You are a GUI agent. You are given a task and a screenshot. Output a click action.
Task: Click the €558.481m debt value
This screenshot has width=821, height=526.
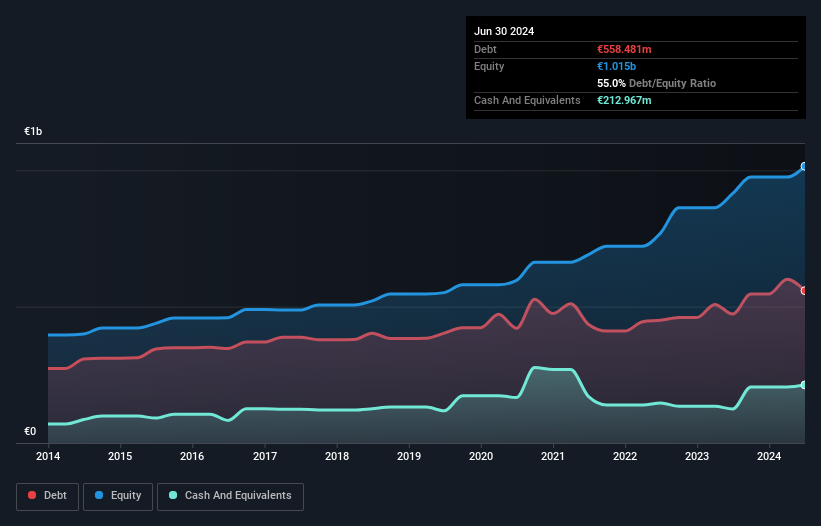(x=624, y=49)
